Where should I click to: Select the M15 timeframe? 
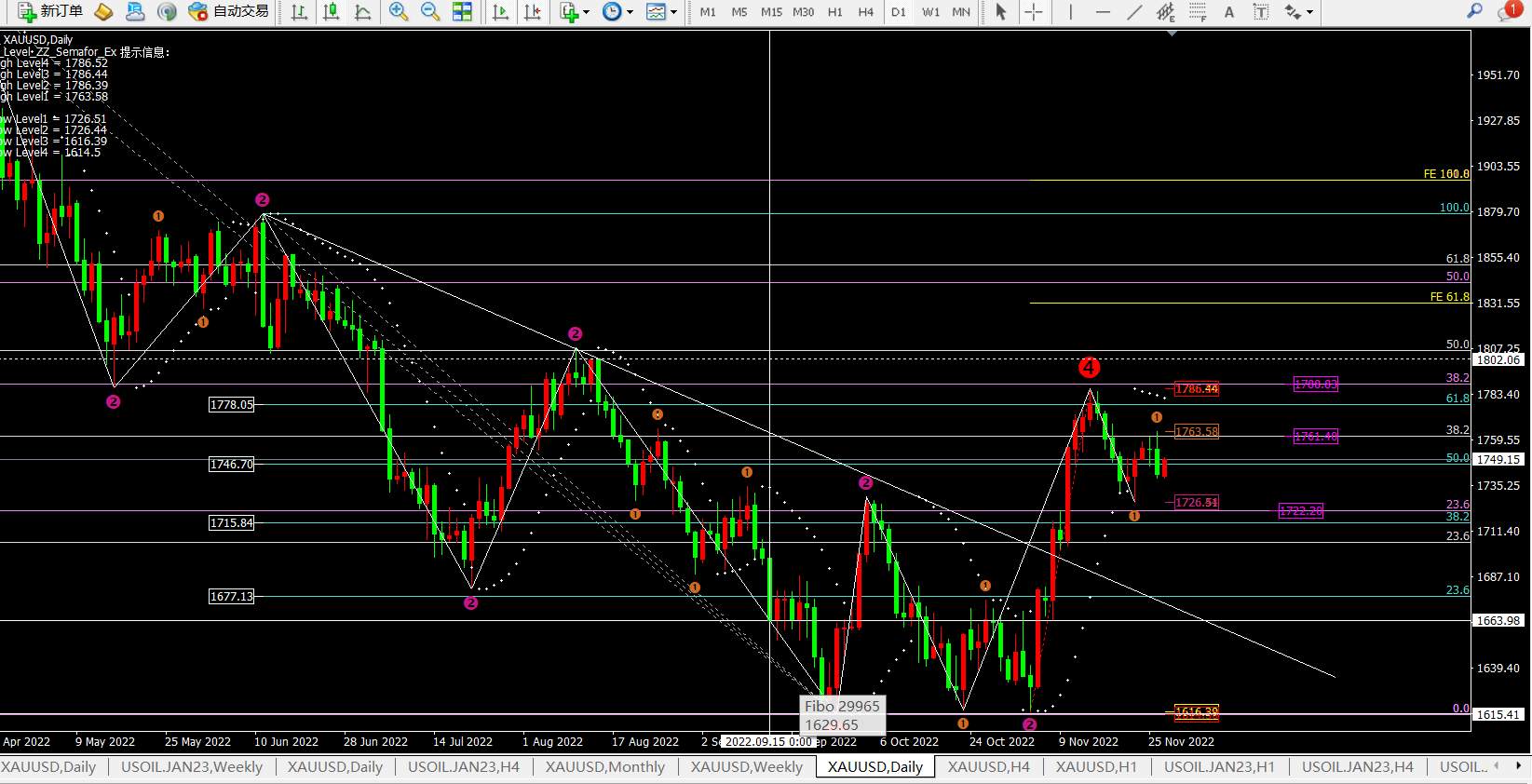click(771, 12)
